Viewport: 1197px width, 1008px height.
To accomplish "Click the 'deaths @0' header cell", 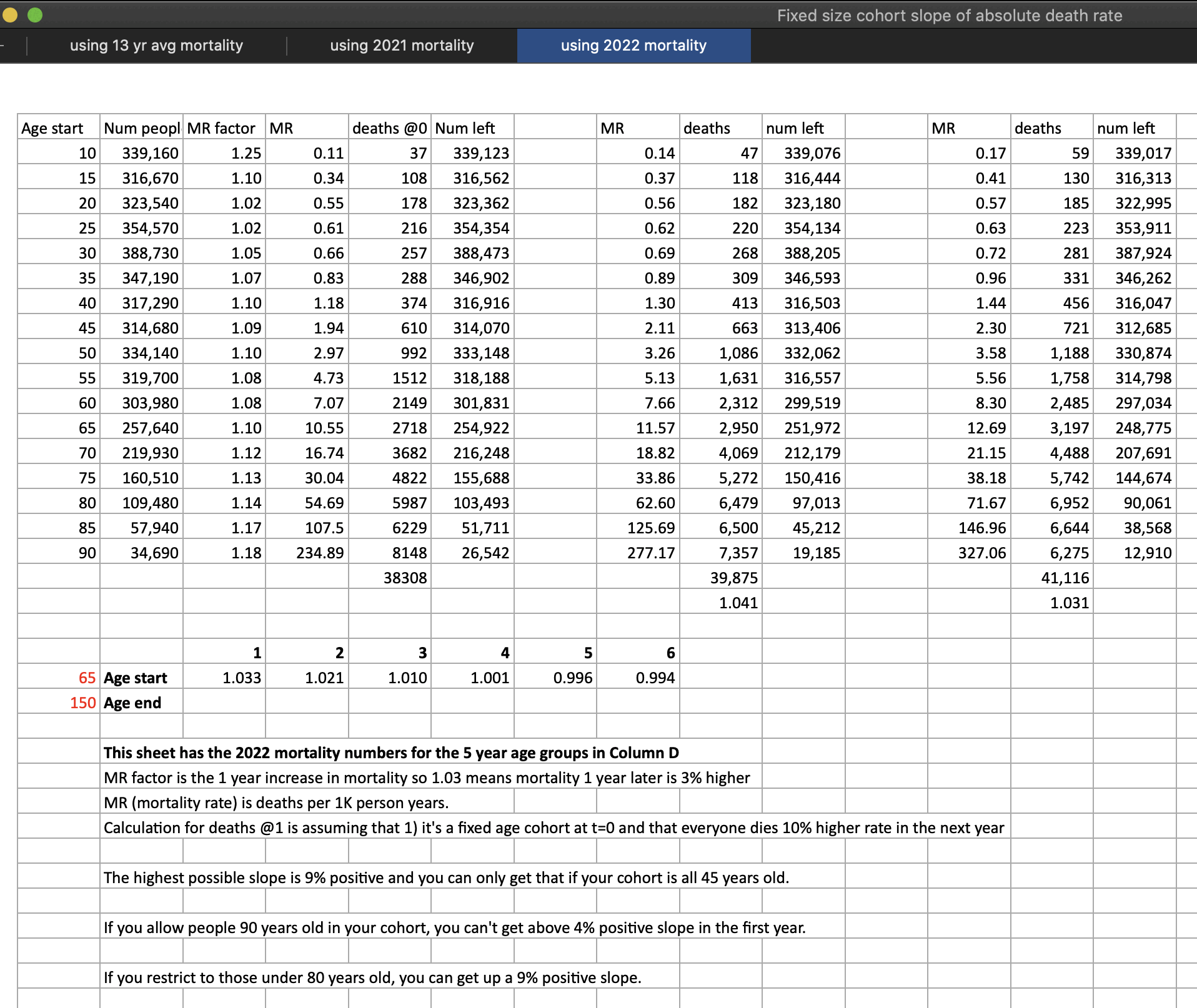I will [389, 128].
